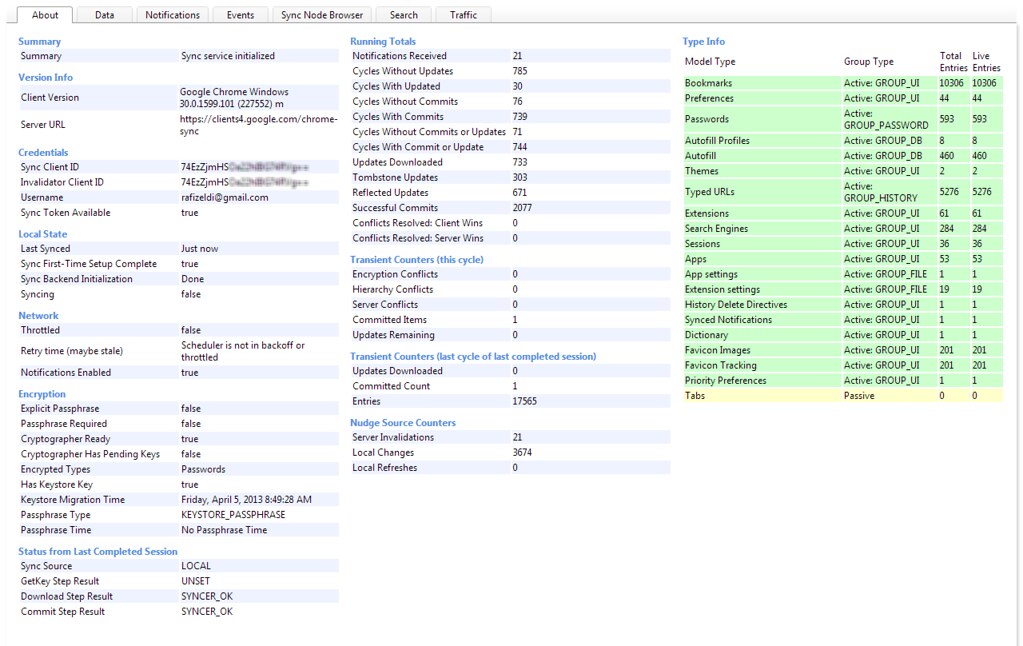
Task: Select the Credentials section heading
Action: pos(43,153)
